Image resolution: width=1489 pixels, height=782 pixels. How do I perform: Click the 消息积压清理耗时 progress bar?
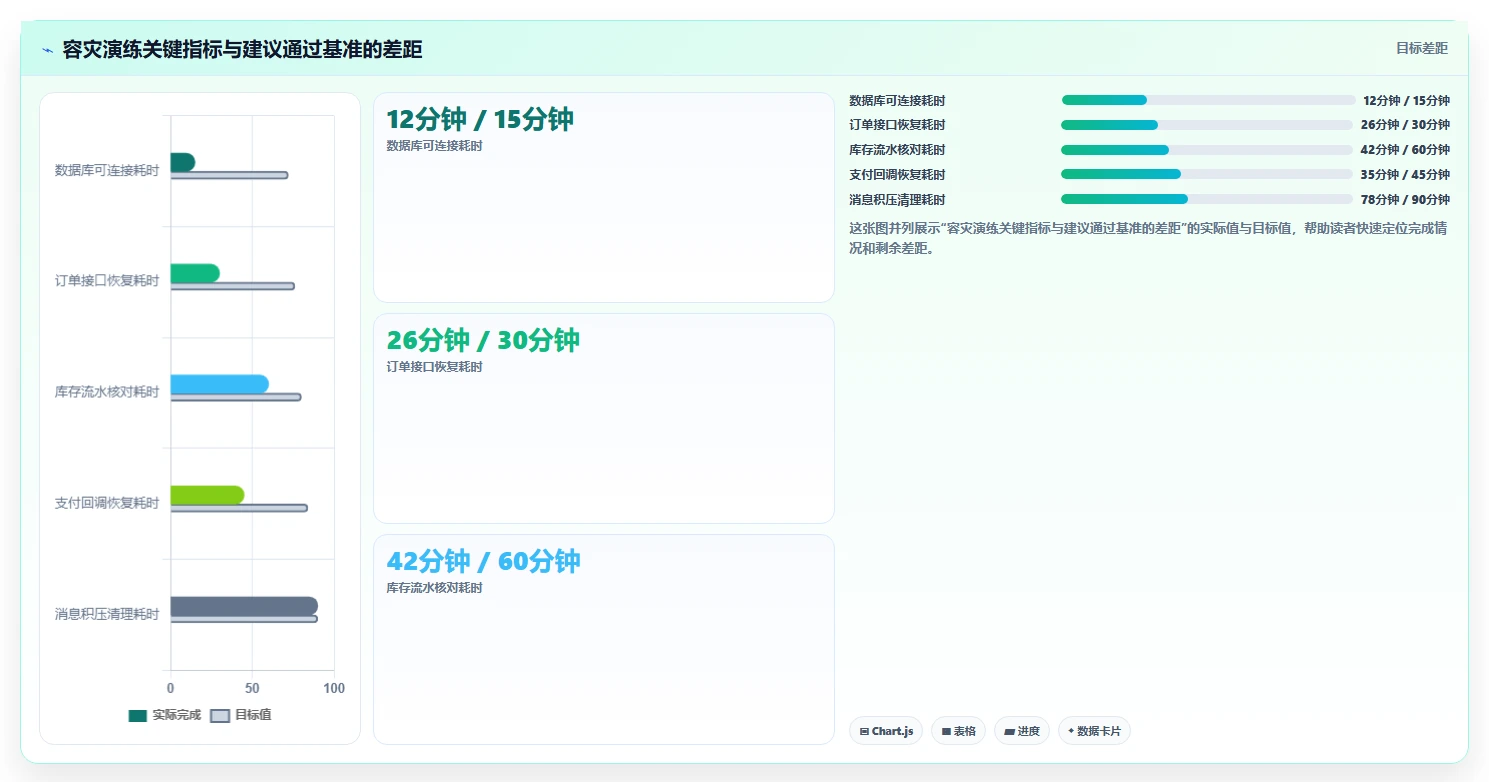pos(1207,199)
